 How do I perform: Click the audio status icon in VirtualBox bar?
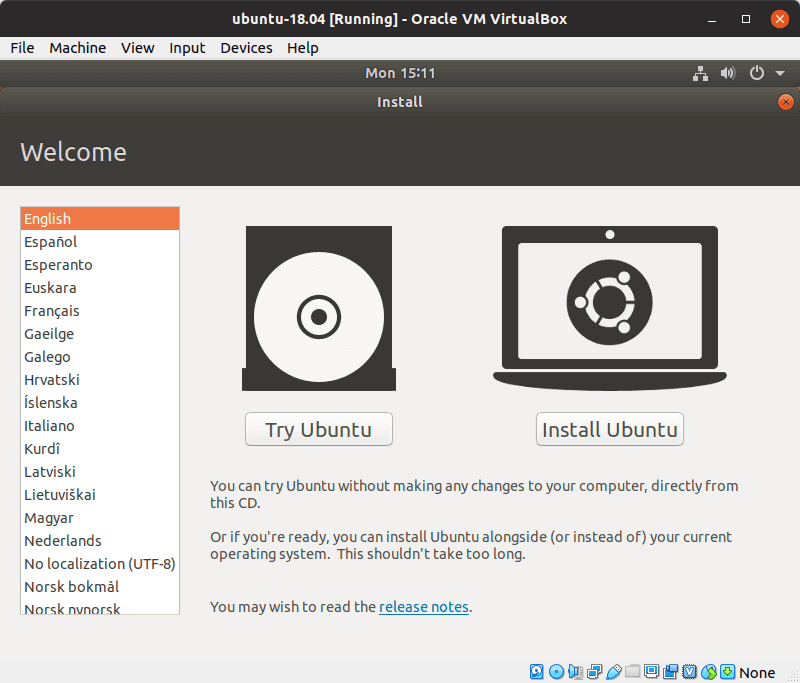tap(576, 672)
